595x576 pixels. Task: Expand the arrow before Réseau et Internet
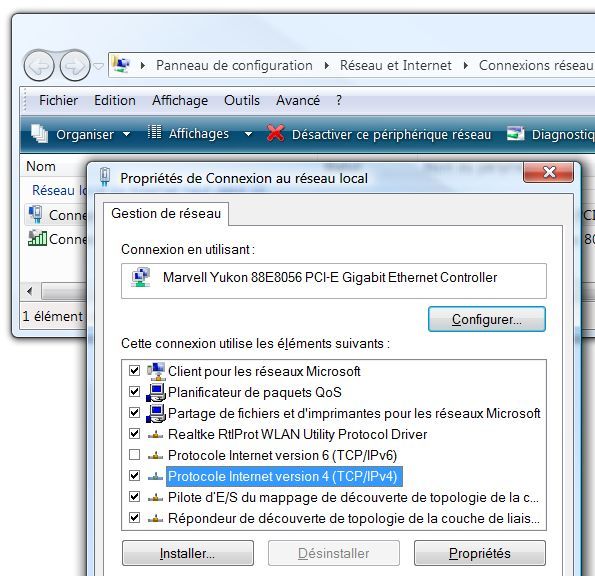coord(327,66)
